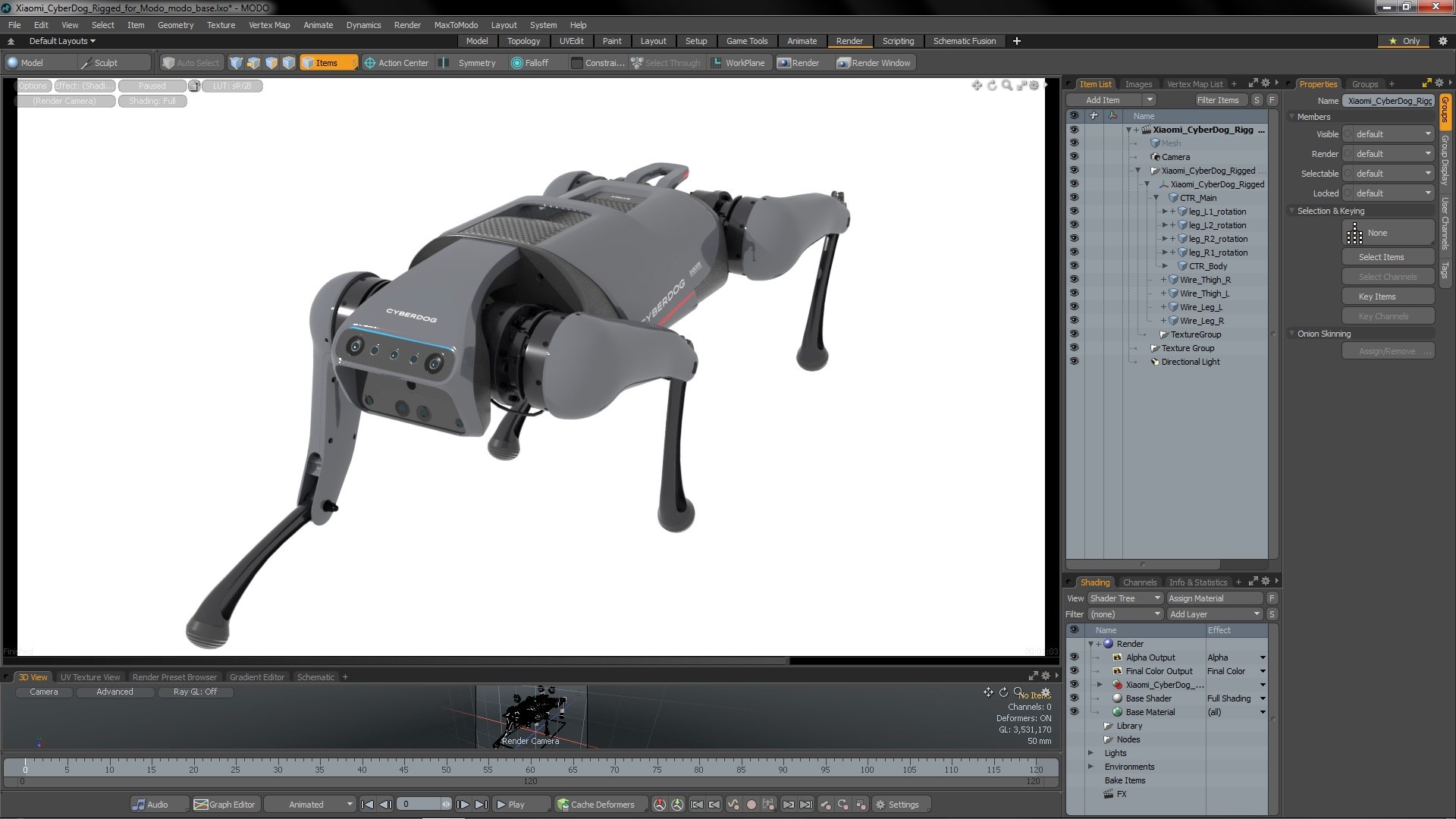Toggle visibility of Wire_Thigh_R
This screenshot has width=1456, height=819.
point(1074,280)
